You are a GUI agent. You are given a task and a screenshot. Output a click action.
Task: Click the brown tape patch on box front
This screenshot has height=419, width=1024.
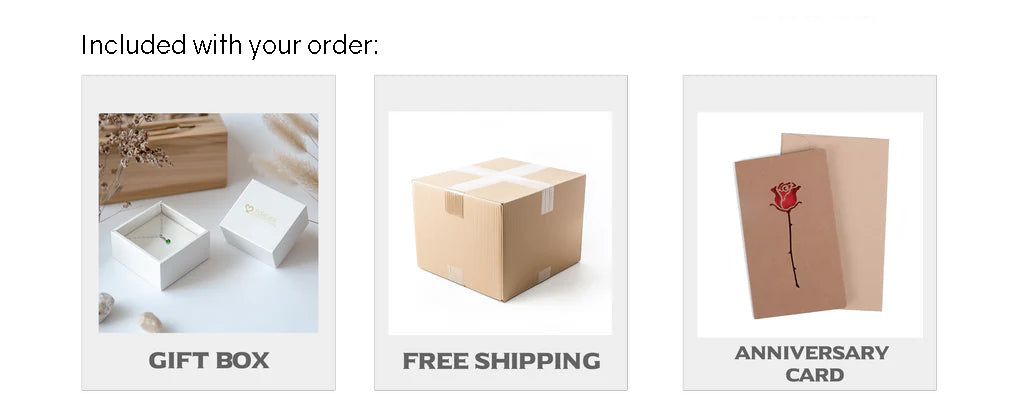coord(454,204)
